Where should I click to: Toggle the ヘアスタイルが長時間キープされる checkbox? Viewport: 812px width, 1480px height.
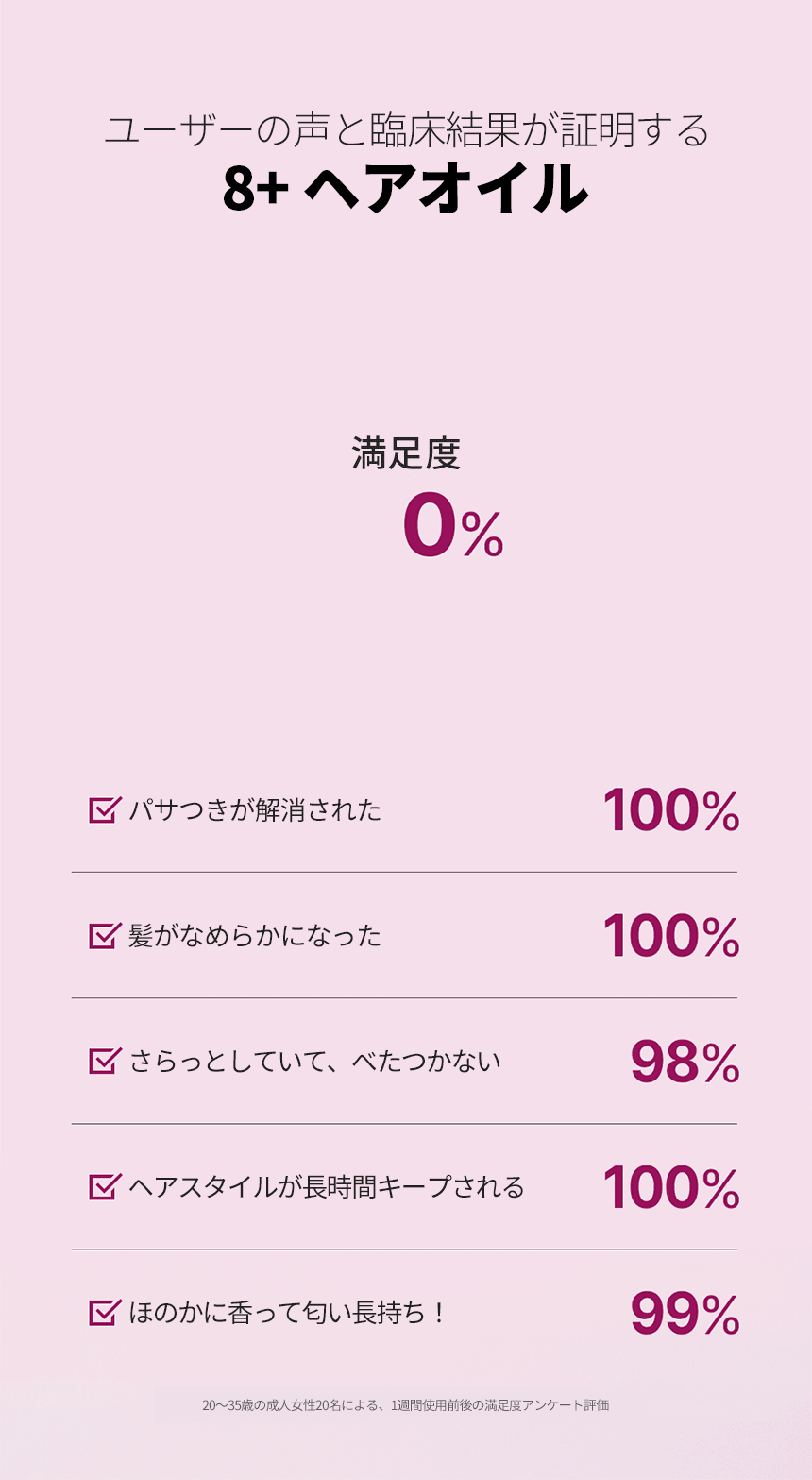click(x=104, y=1187)
